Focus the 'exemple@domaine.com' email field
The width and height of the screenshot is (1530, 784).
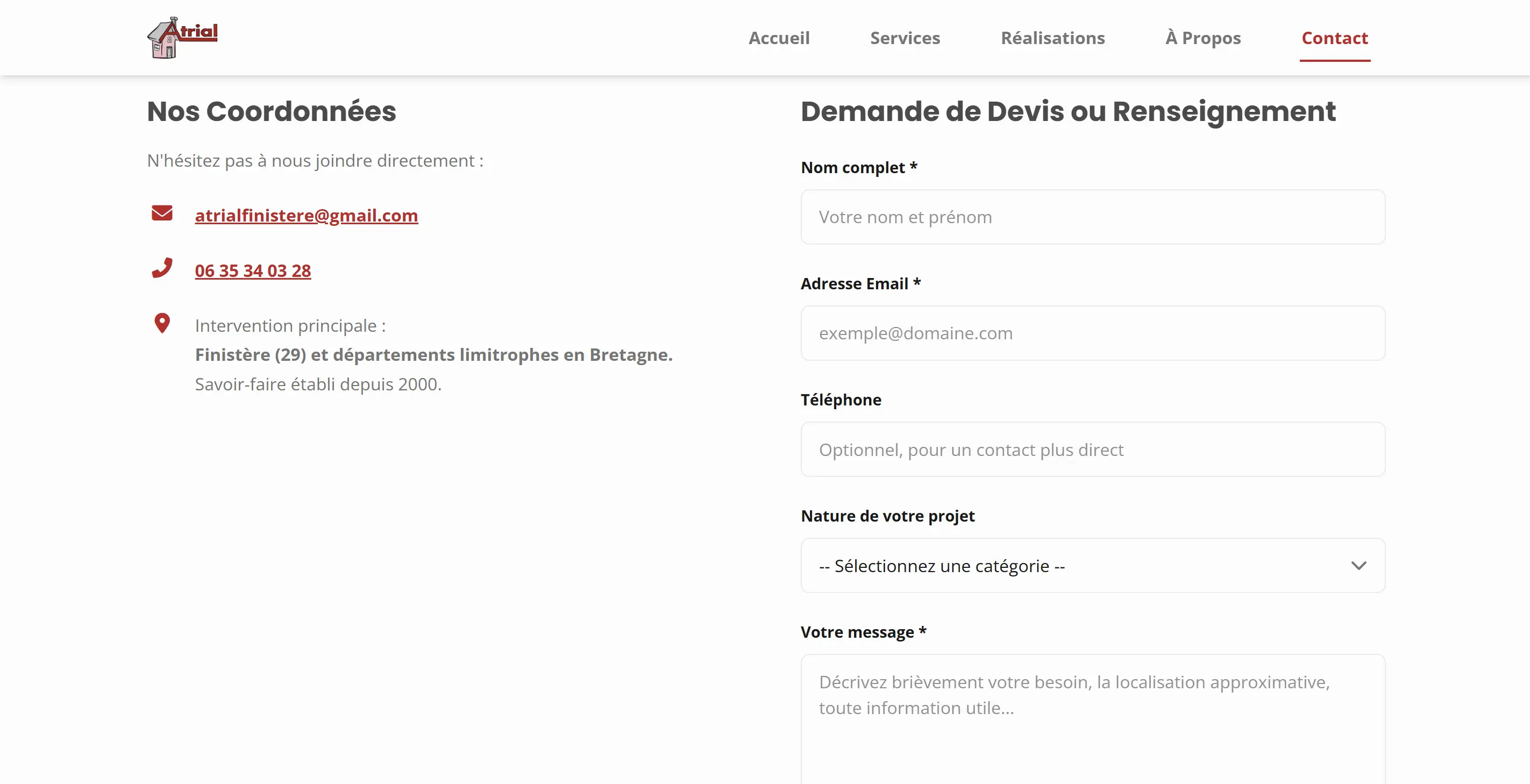click(x=1093, y=333)
